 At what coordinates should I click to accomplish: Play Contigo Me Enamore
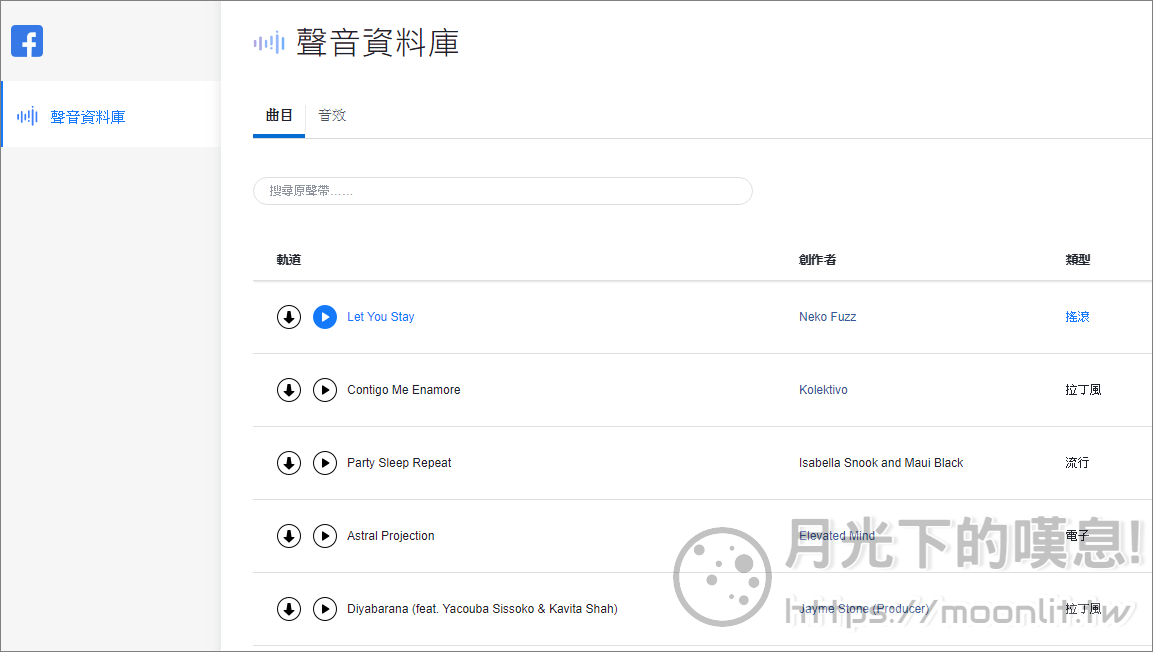[x=325, y=389]
